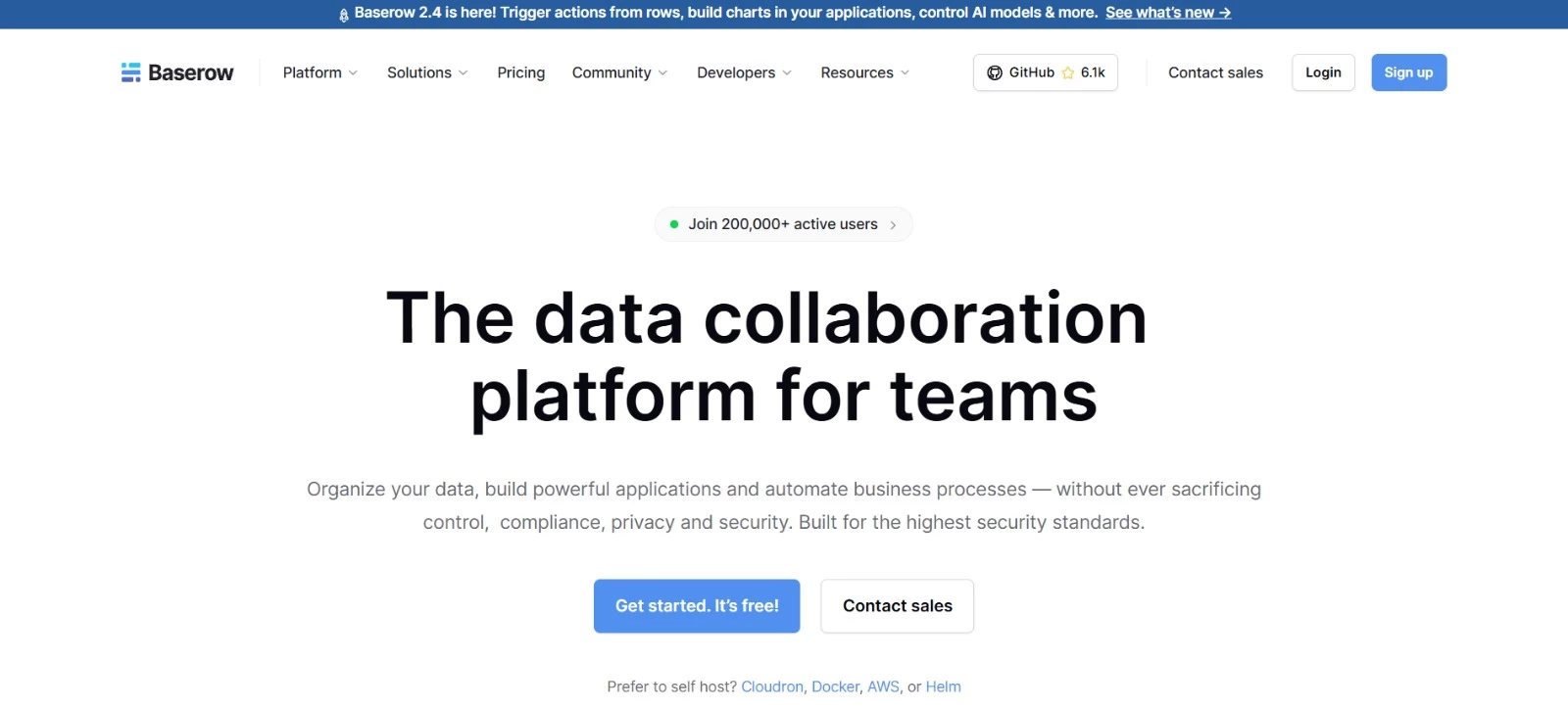Click the rocket icon in announcement banner
Image resolution: width=1568 pixels, height=710 pixels.
(344, 15)
